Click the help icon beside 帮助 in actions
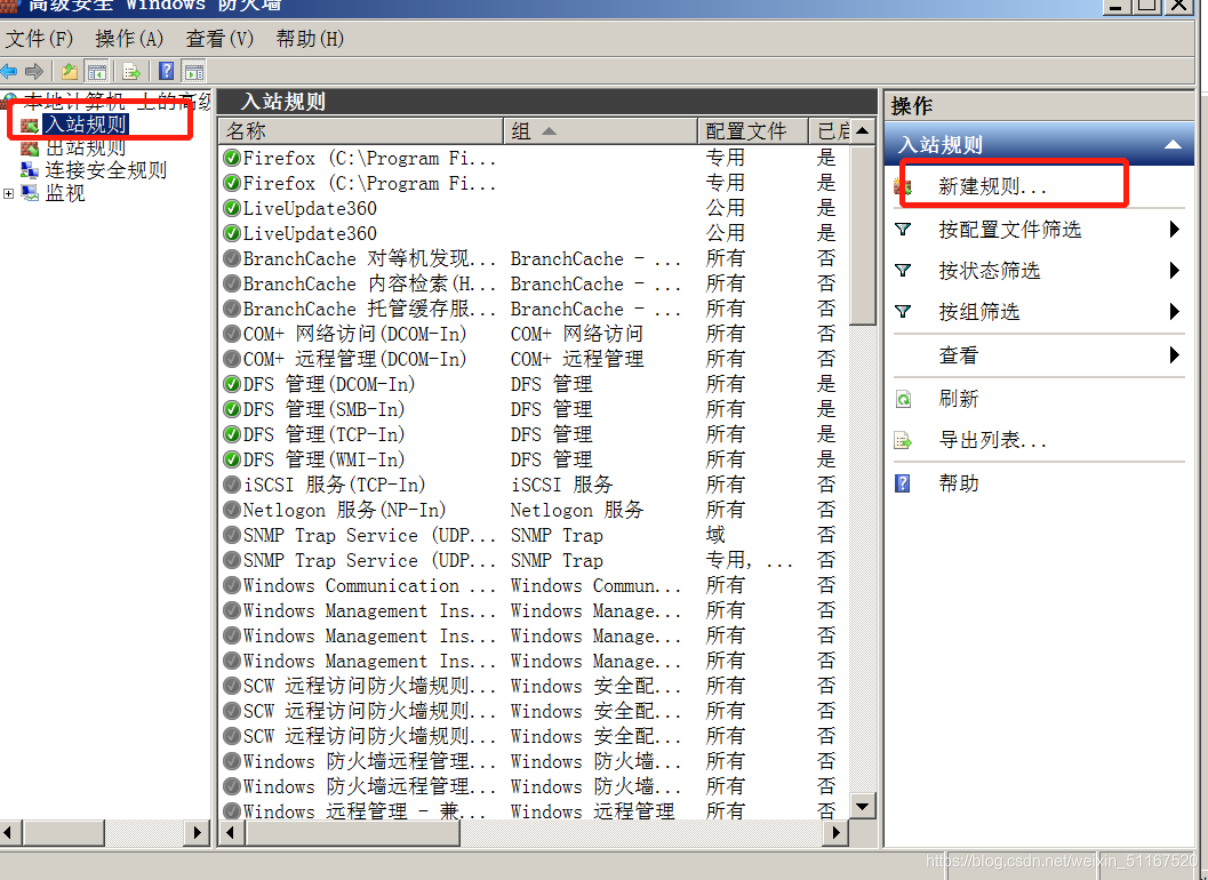This screenshot has height=880, width=1208. pos(903,484)
